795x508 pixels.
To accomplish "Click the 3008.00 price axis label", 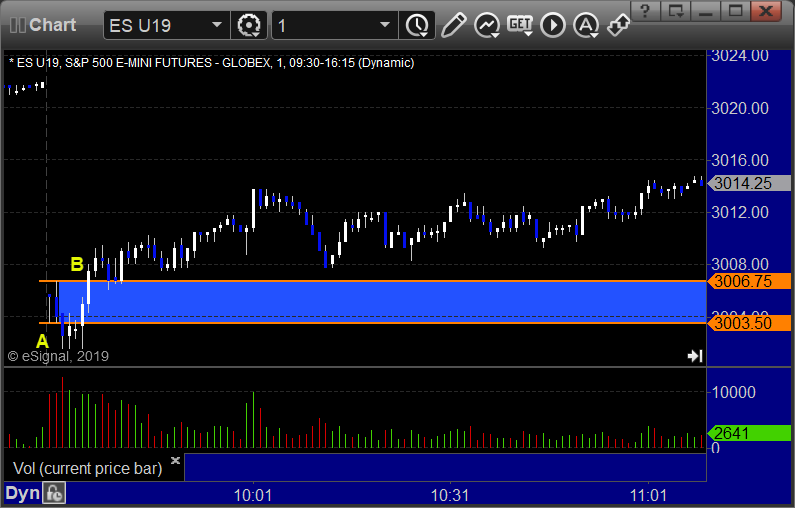I will pyautogui.click(x=740, y=264).
